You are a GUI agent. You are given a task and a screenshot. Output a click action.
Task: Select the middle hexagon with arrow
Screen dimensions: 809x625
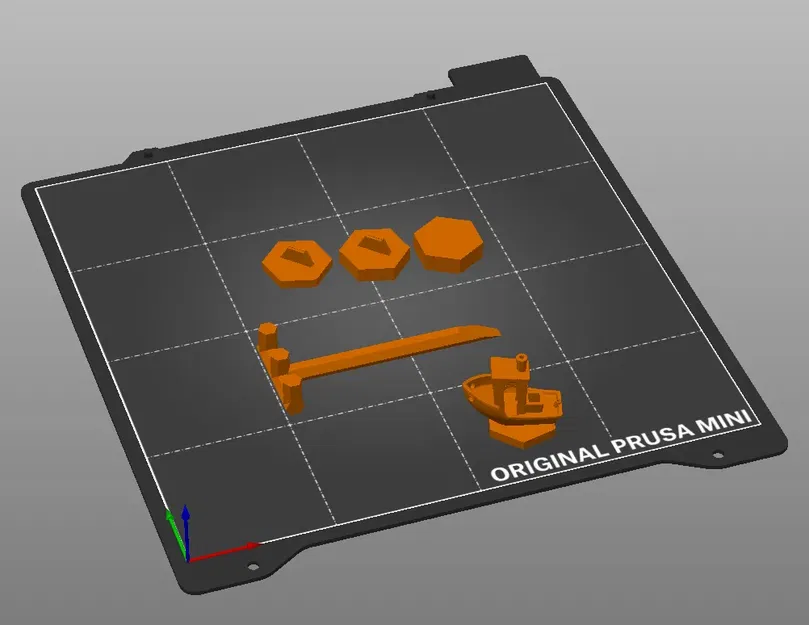tap(374, 254)
